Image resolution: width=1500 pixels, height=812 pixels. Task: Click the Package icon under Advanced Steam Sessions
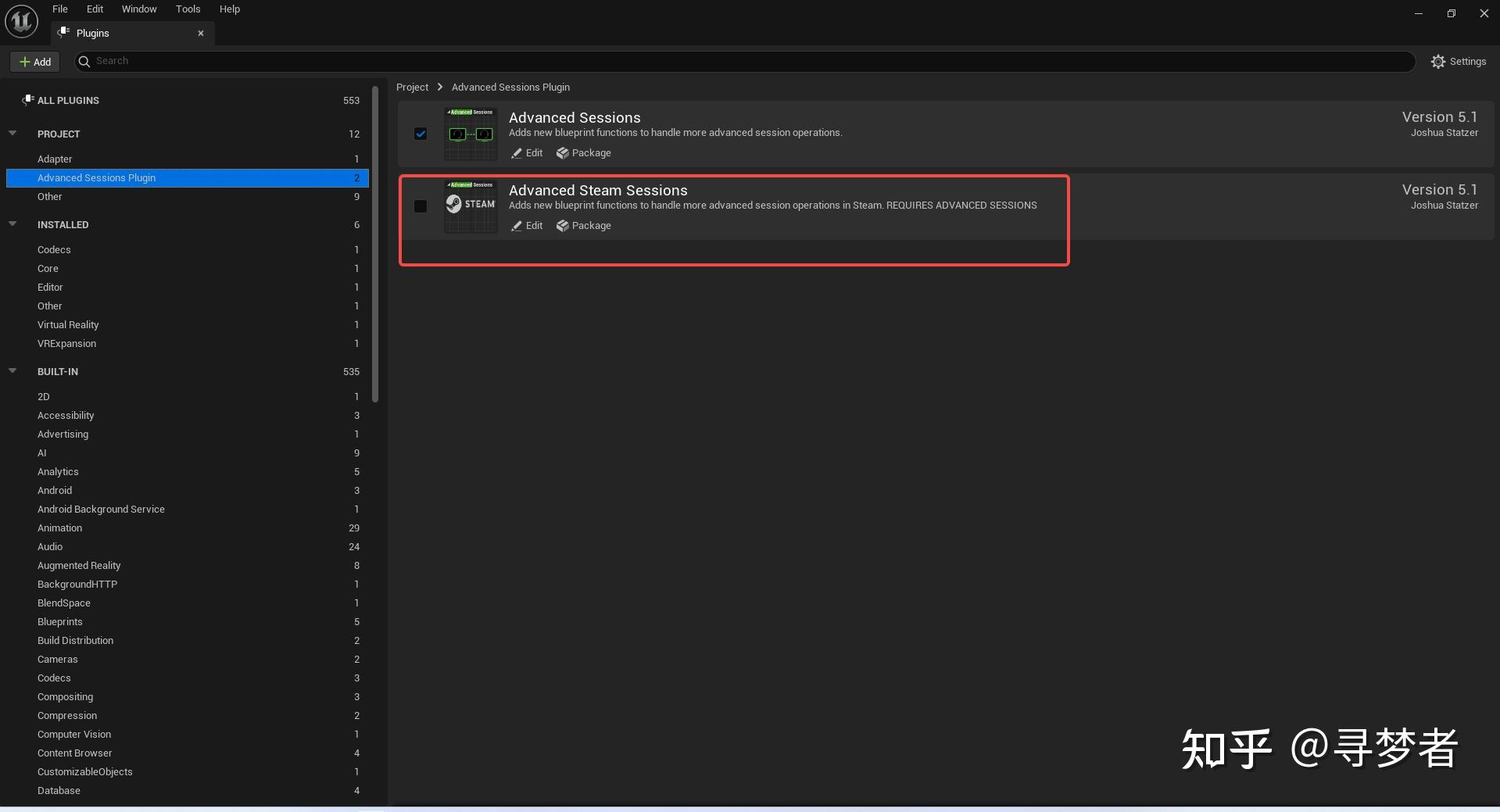tap(562, 226)
